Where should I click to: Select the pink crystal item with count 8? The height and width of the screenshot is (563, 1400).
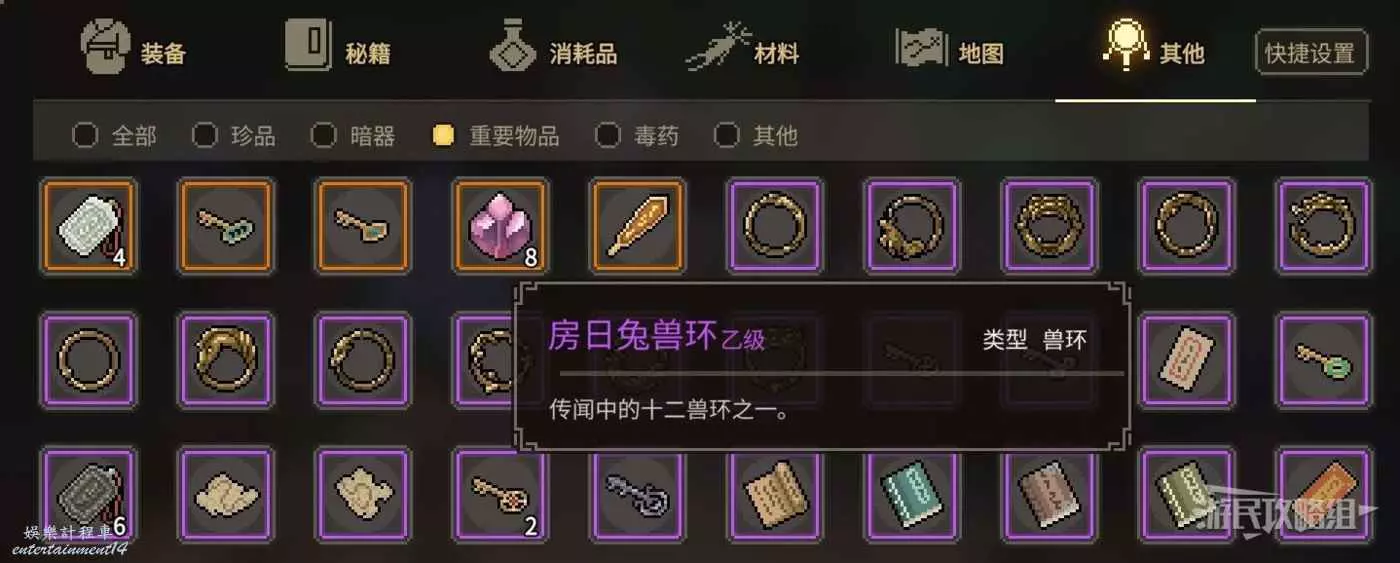499,226
